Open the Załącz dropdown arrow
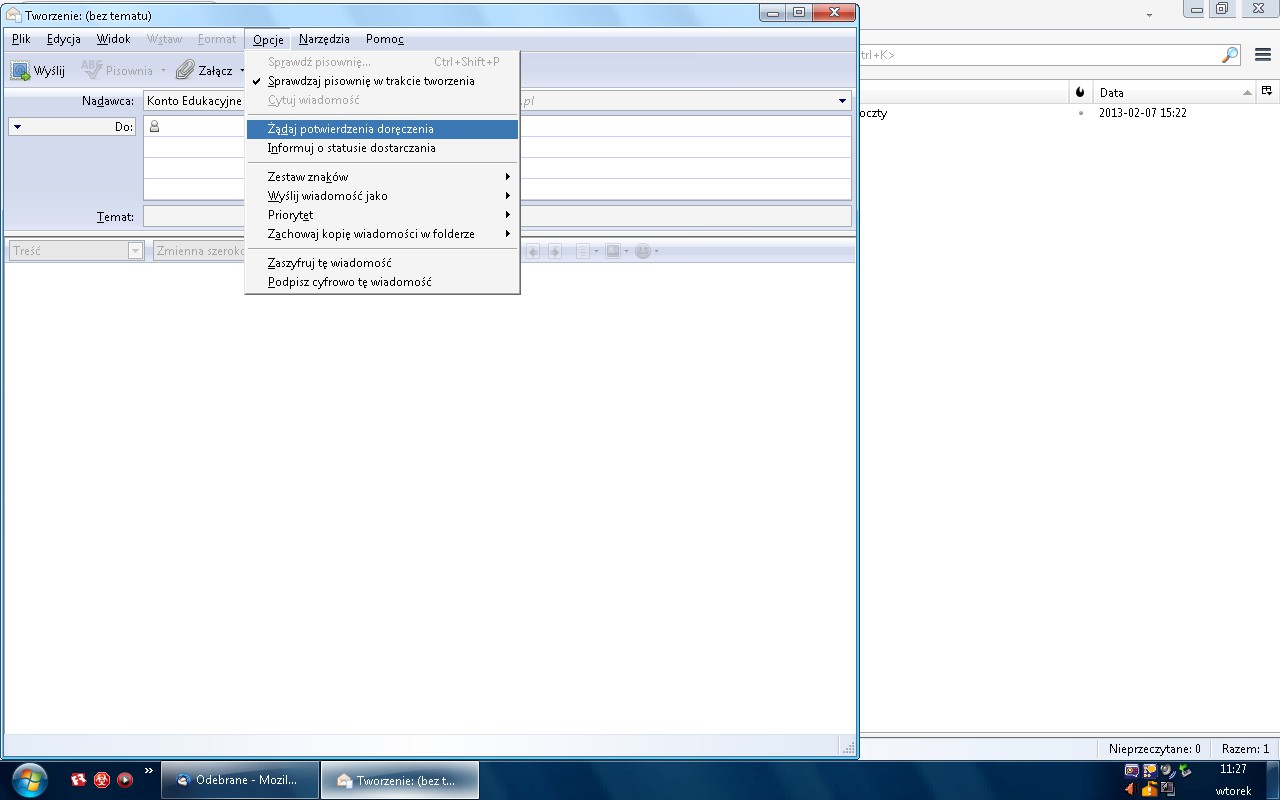 (x=242, y=71)
